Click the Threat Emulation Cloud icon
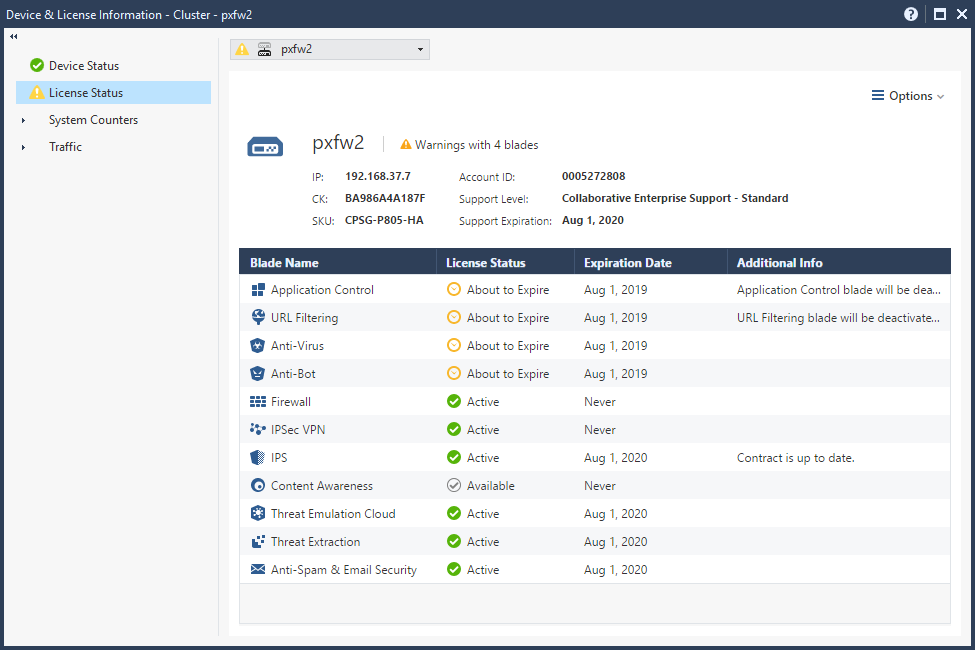This screenshot has width=975, height=650. (x=257, y=514)
